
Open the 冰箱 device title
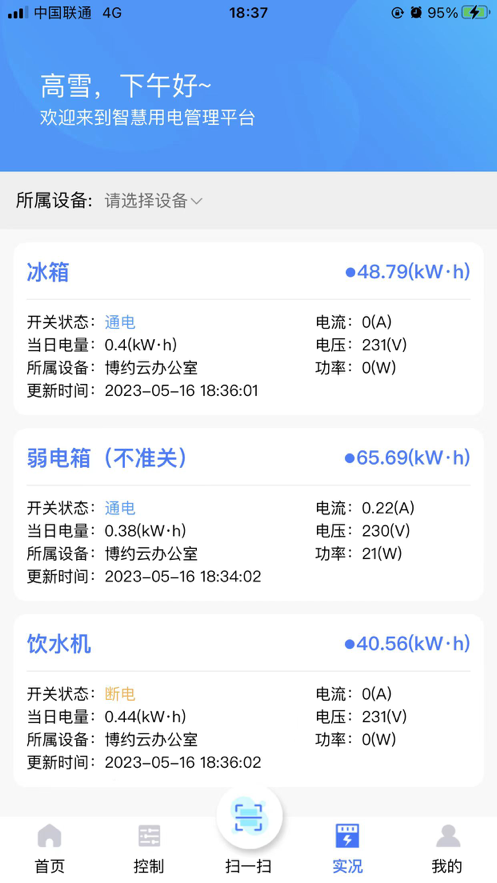coord(48,272)
